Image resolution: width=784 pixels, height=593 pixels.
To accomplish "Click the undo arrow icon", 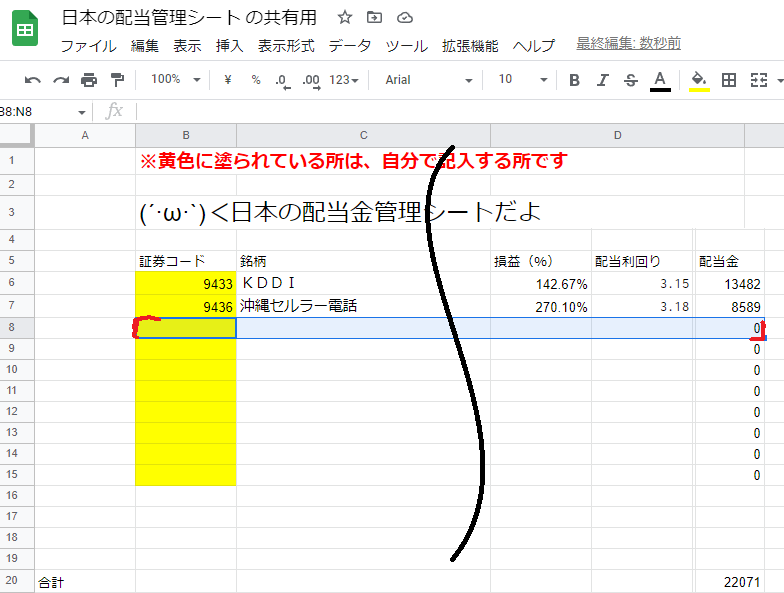I will [x=33, y=80].
